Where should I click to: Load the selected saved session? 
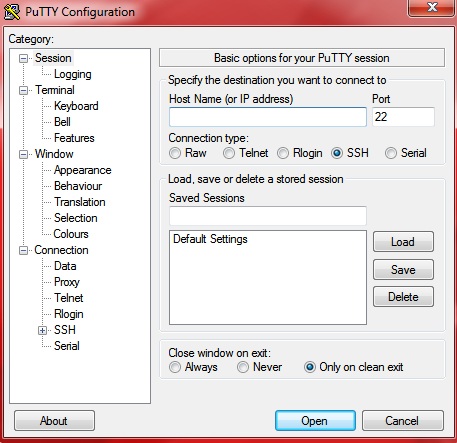pos(403,242)
